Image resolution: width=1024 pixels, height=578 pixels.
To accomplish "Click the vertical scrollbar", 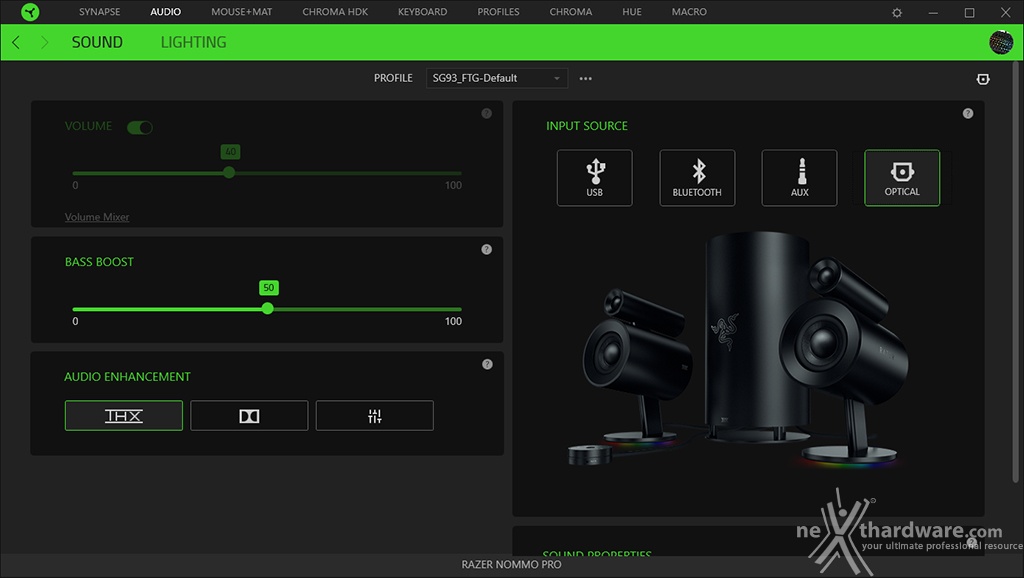I will pyautogui.click(x=1017, y=271).
